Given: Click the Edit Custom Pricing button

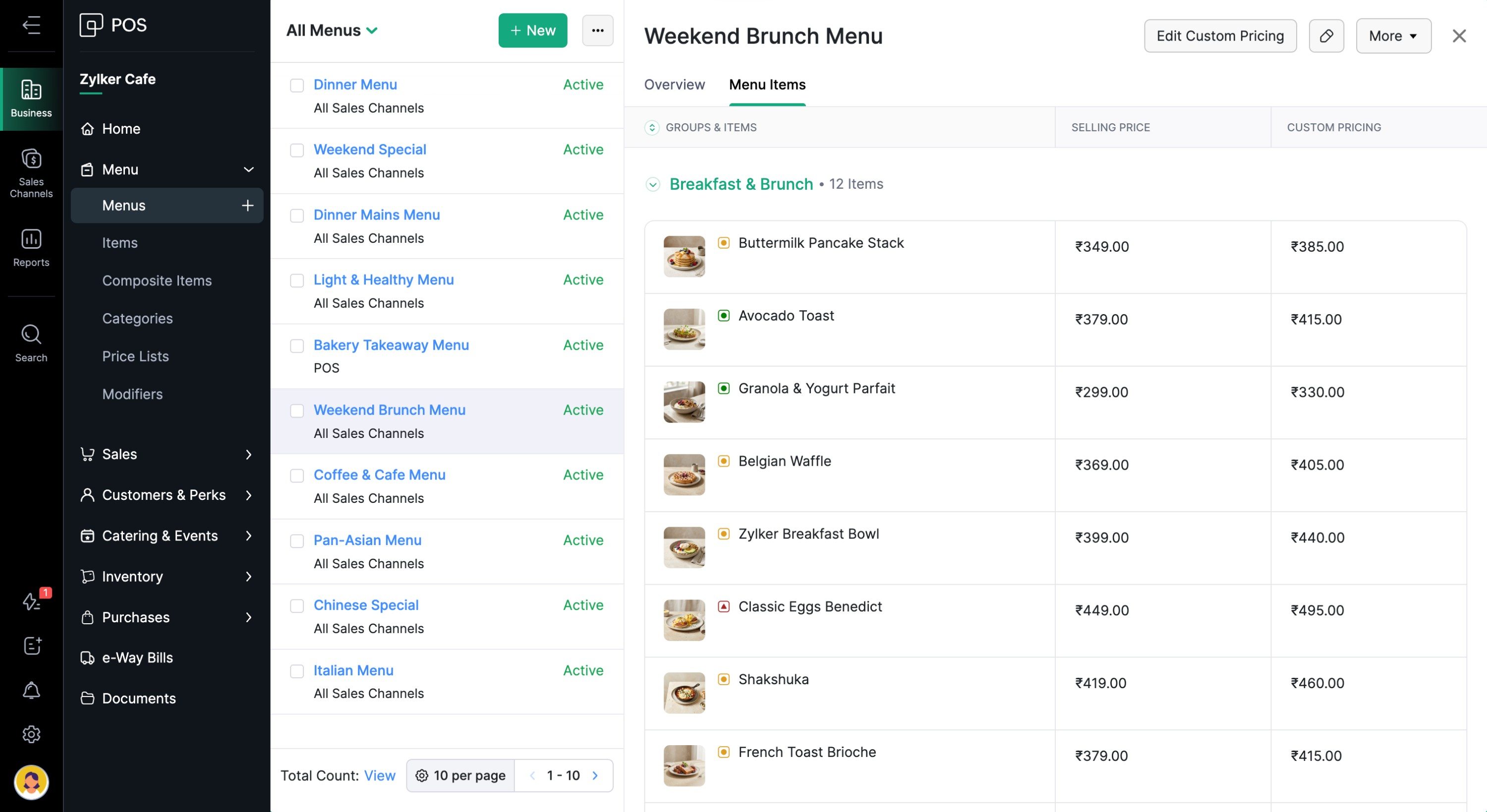Looking at the screenshot, I should click(x=1220, y=36).
